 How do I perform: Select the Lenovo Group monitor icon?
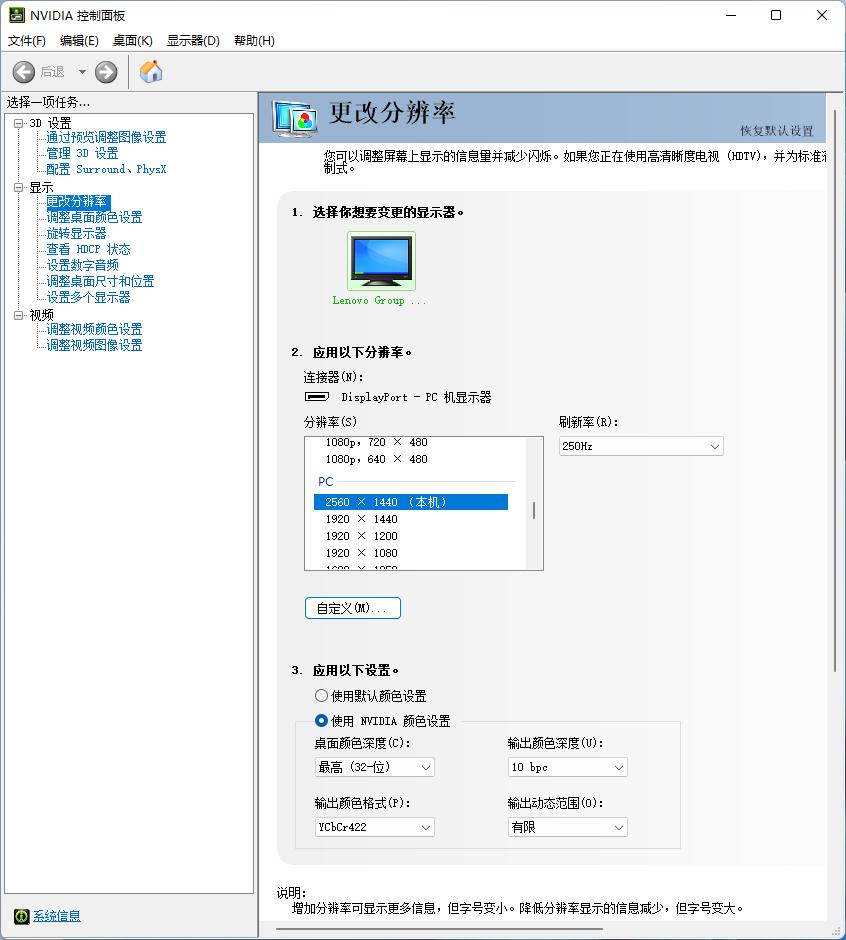pos(380,258)
